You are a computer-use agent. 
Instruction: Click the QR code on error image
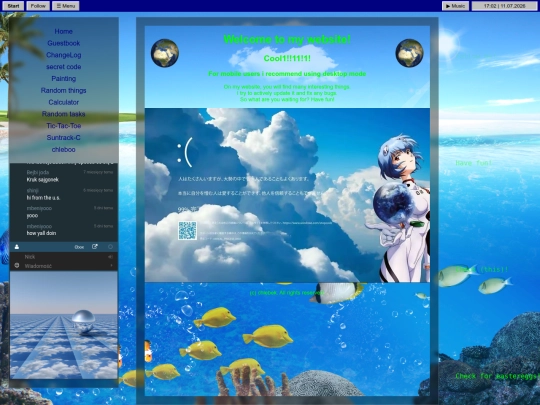tap(187, 230)
